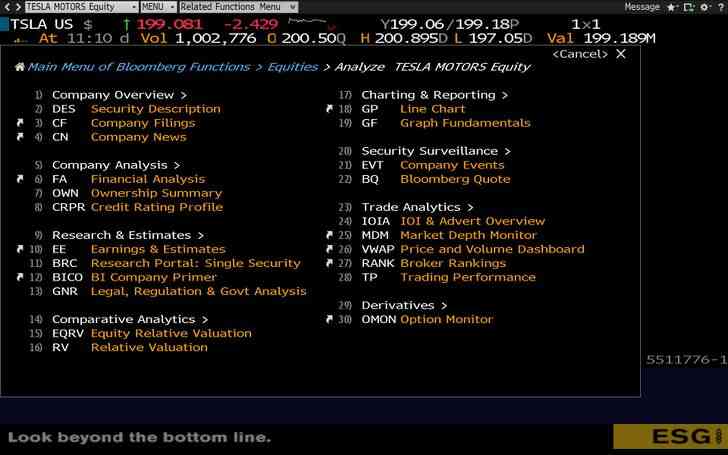The height and width of the screenshot is (455, 728).
Task: Open FA Financial Analysis
Action: [128, 179]
